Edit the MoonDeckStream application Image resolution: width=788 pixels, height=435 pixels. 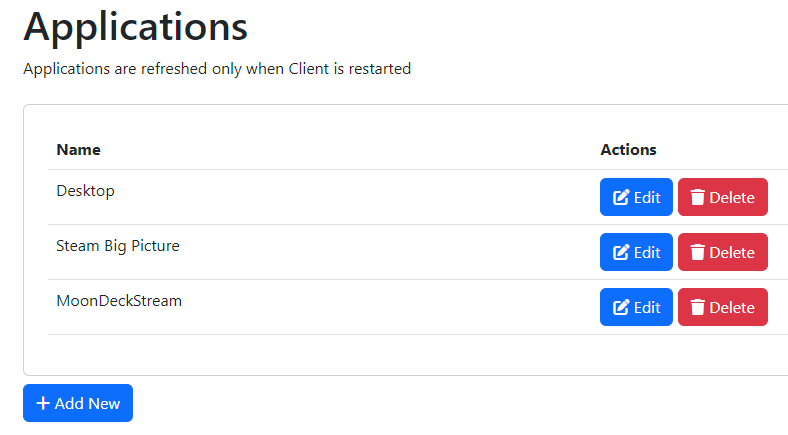pos(636,308)
